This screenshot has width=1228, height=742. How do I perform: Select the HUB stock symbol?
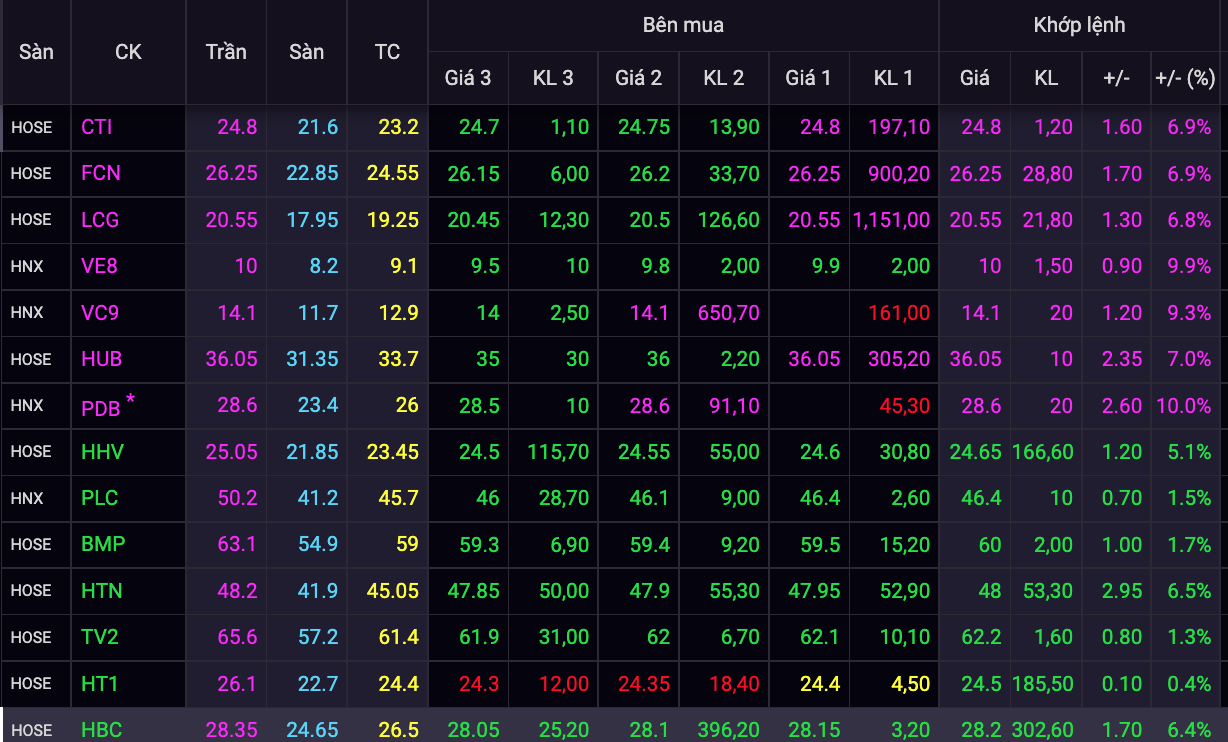101,359
